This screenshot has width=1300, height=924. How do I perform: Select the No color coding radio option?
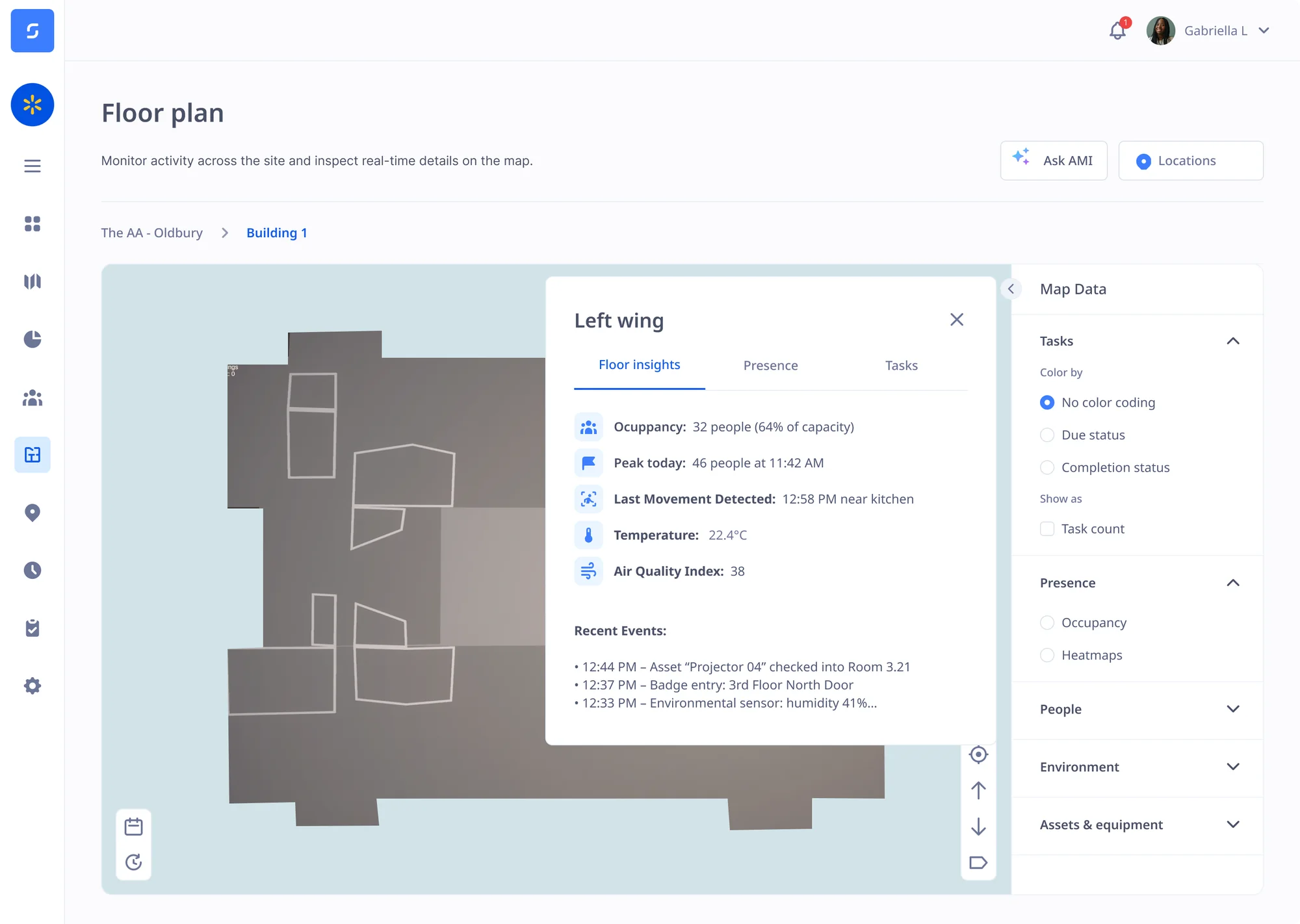[1047, 403]
